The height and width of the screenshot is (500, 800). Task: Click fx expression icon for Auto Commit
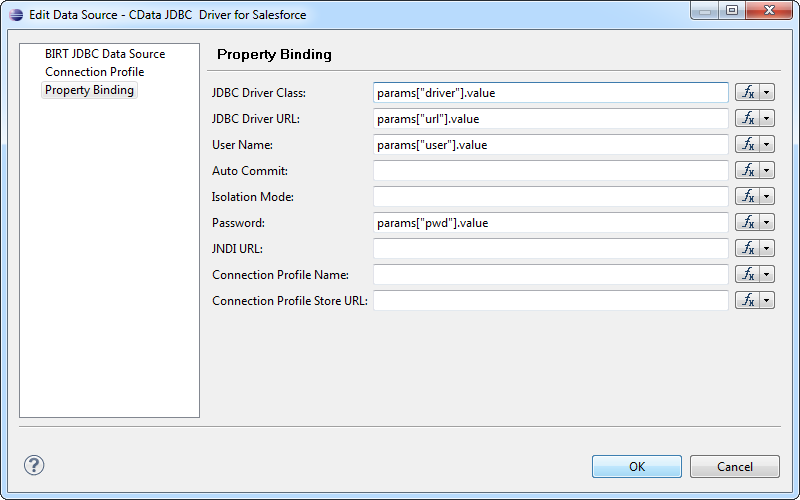pyautogui.click(x=747, y=170)
